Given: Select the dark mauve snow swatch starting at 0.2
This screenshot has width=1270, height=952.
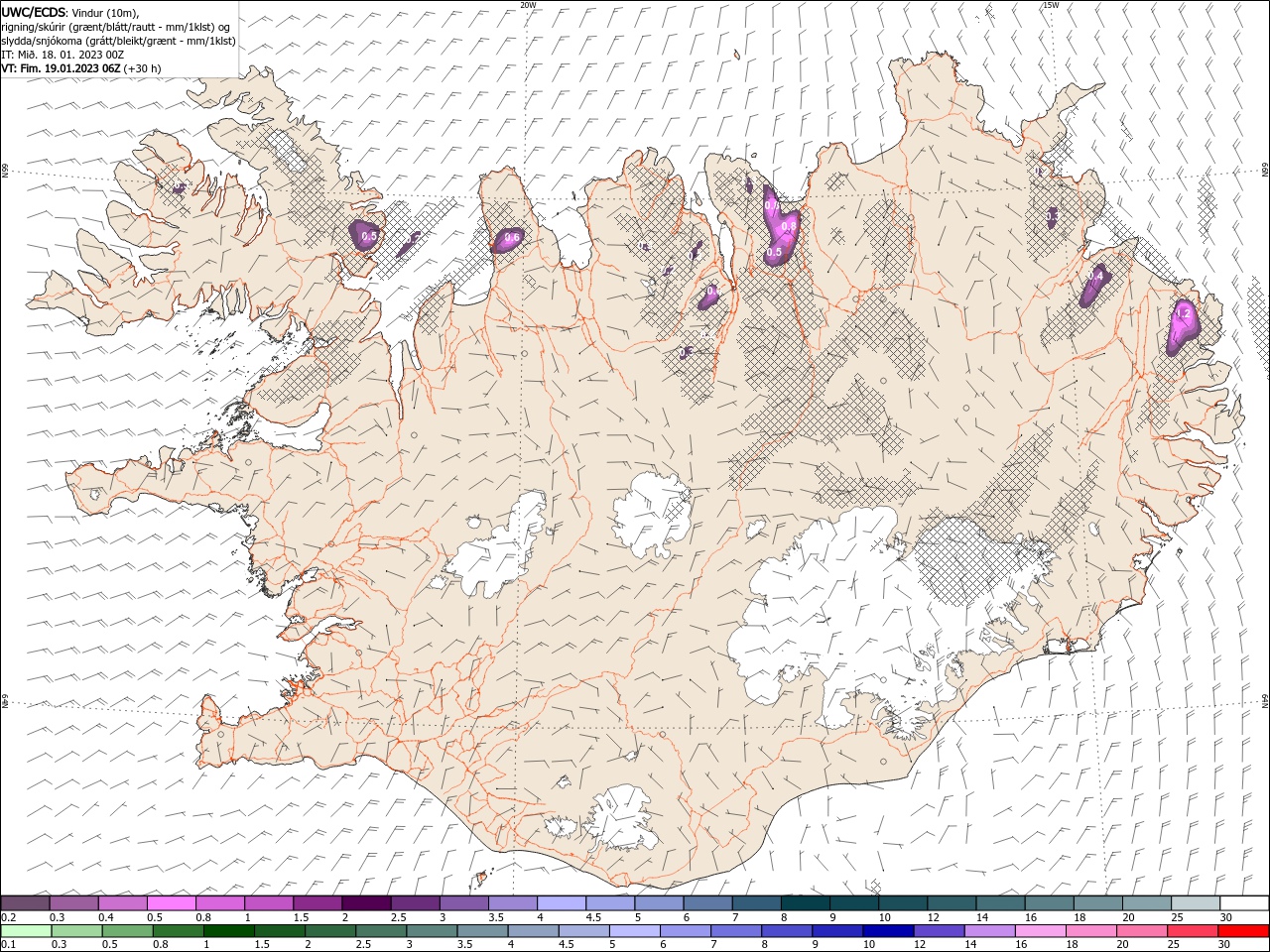Looking at the screenshot, I should pos(26,902).
